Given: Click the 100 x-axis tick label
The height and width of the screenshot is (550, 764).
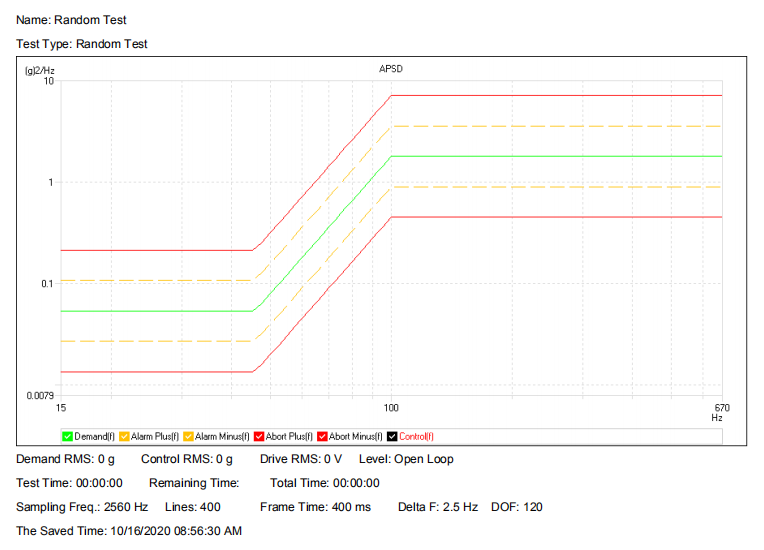Looking at the screenshot, I should tap(391, 408).
